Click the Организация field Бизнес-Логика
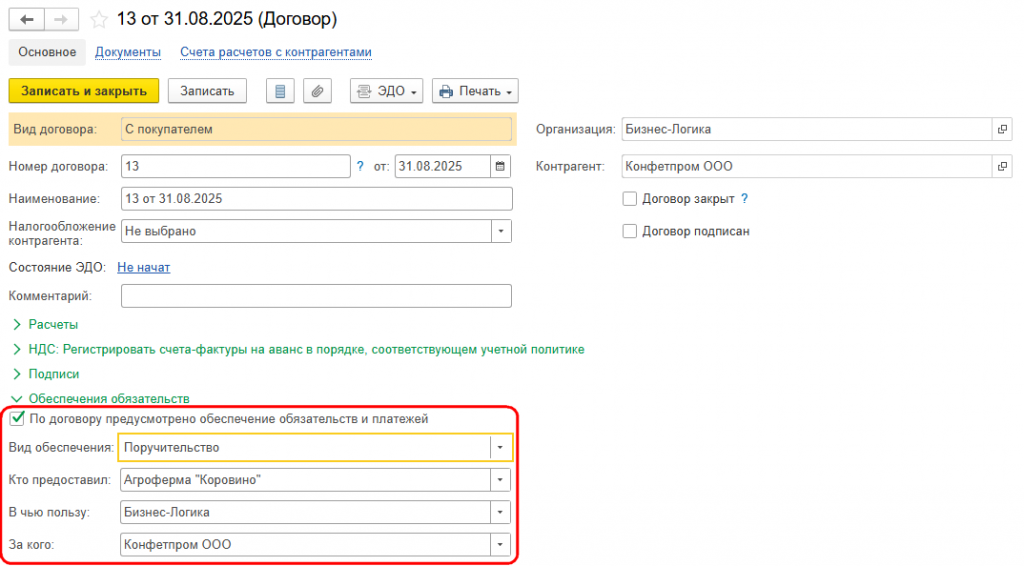The image size is (1024, 566). (807, 129)
